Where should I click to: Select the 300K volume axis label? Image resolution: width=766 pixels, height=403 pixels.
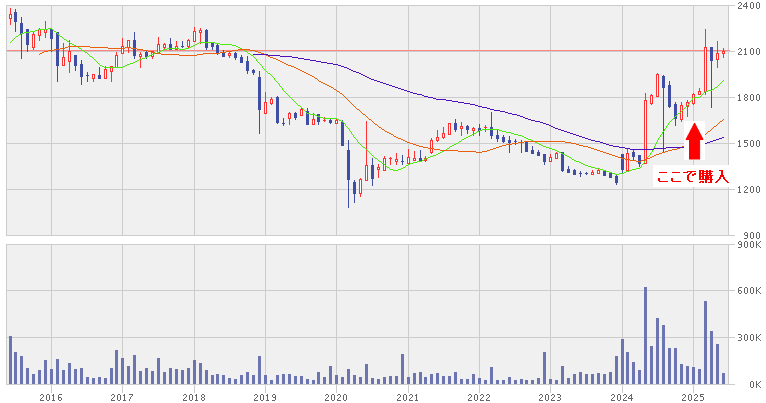749,338
